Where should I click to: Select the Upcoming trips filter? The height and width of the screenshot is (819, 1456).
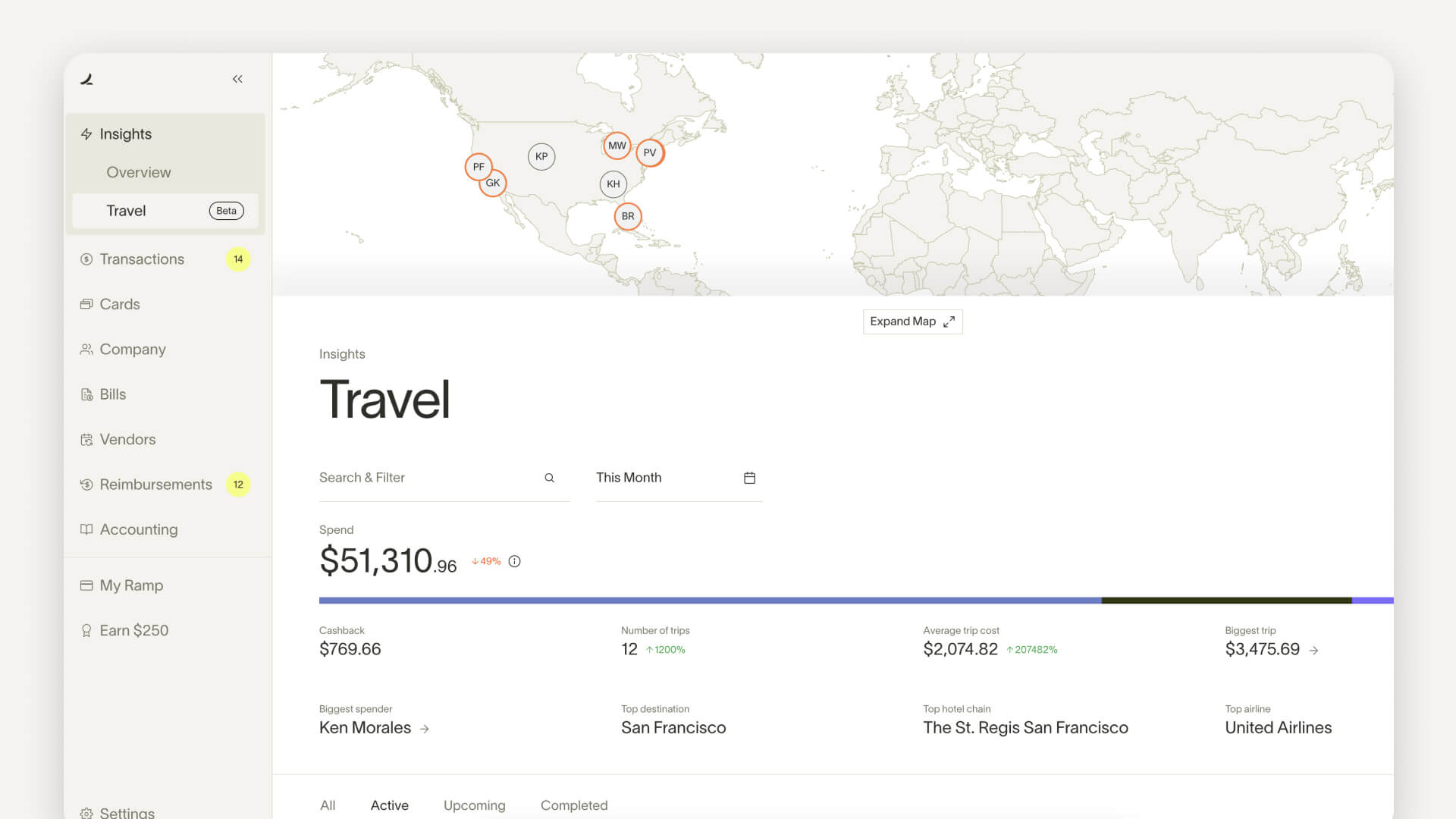[x=474, y=805]
